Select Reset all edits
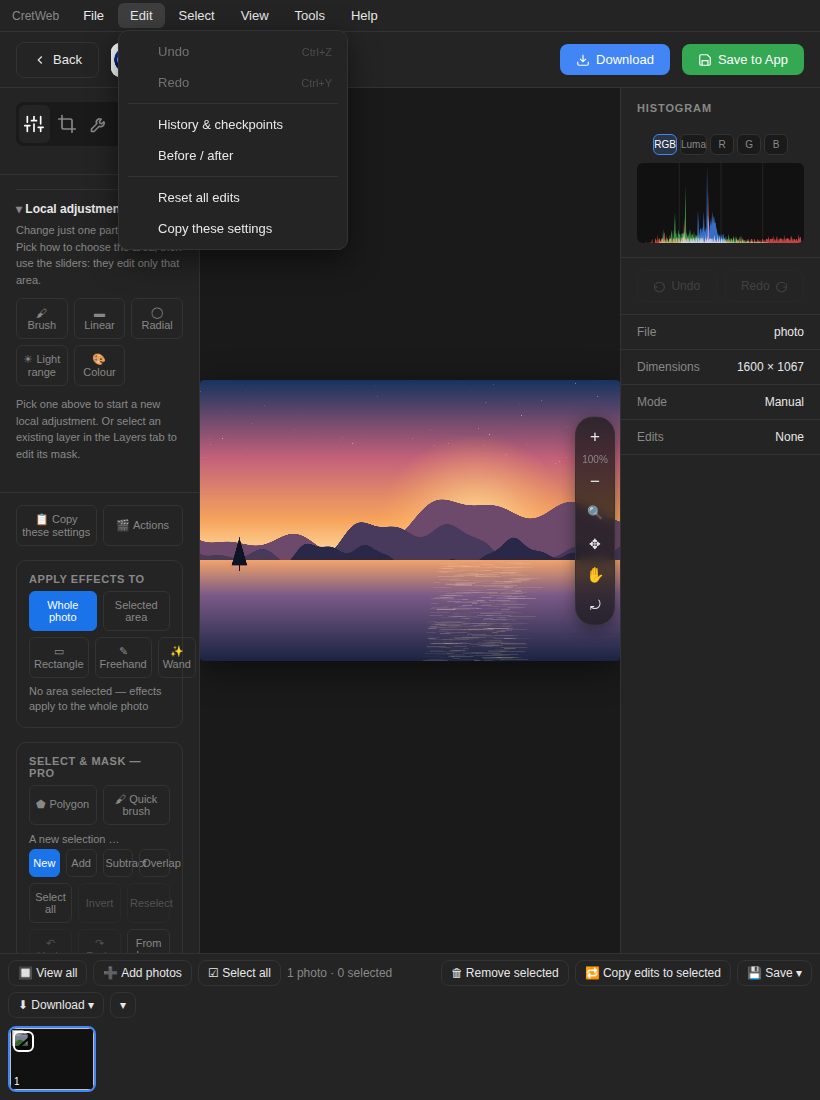Image resolution: width=820 pixels, height=1100 pixels. 233,198
